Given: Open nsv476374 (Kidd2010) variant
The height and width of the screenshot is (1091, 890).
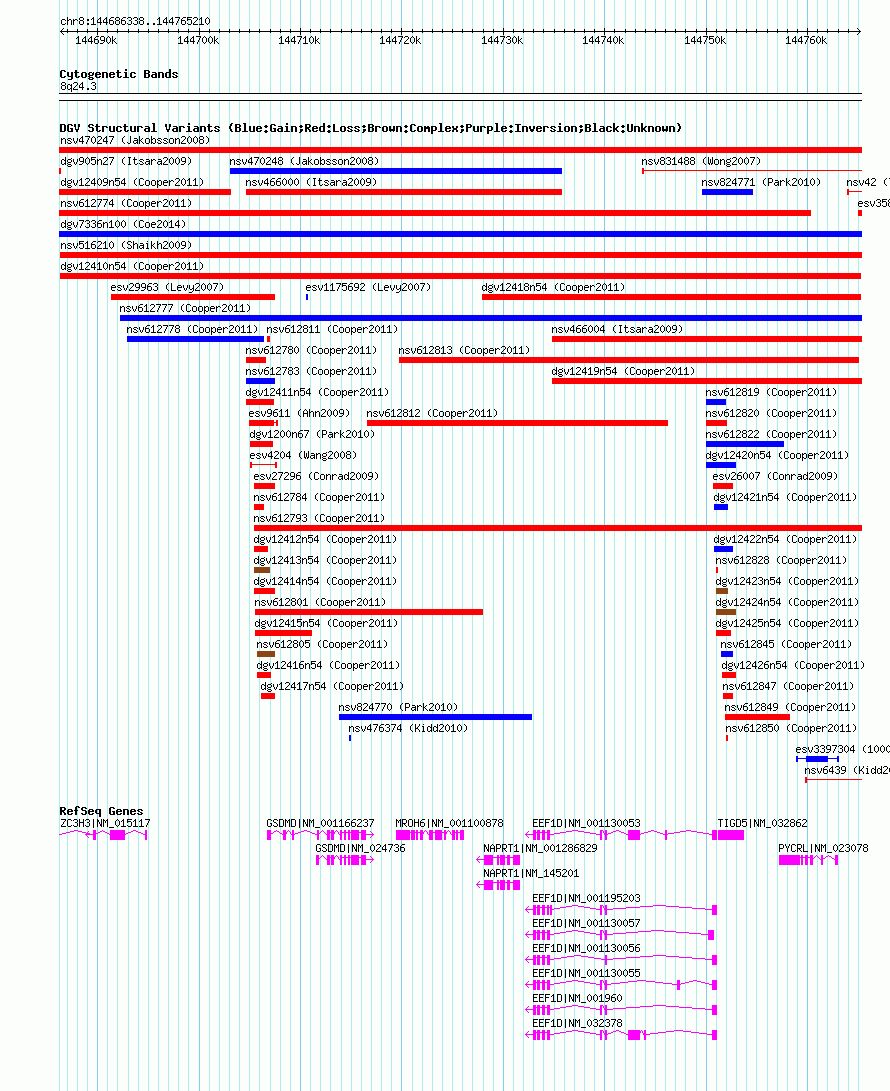Looking at the screenshot, I should [x=408, y=727].
